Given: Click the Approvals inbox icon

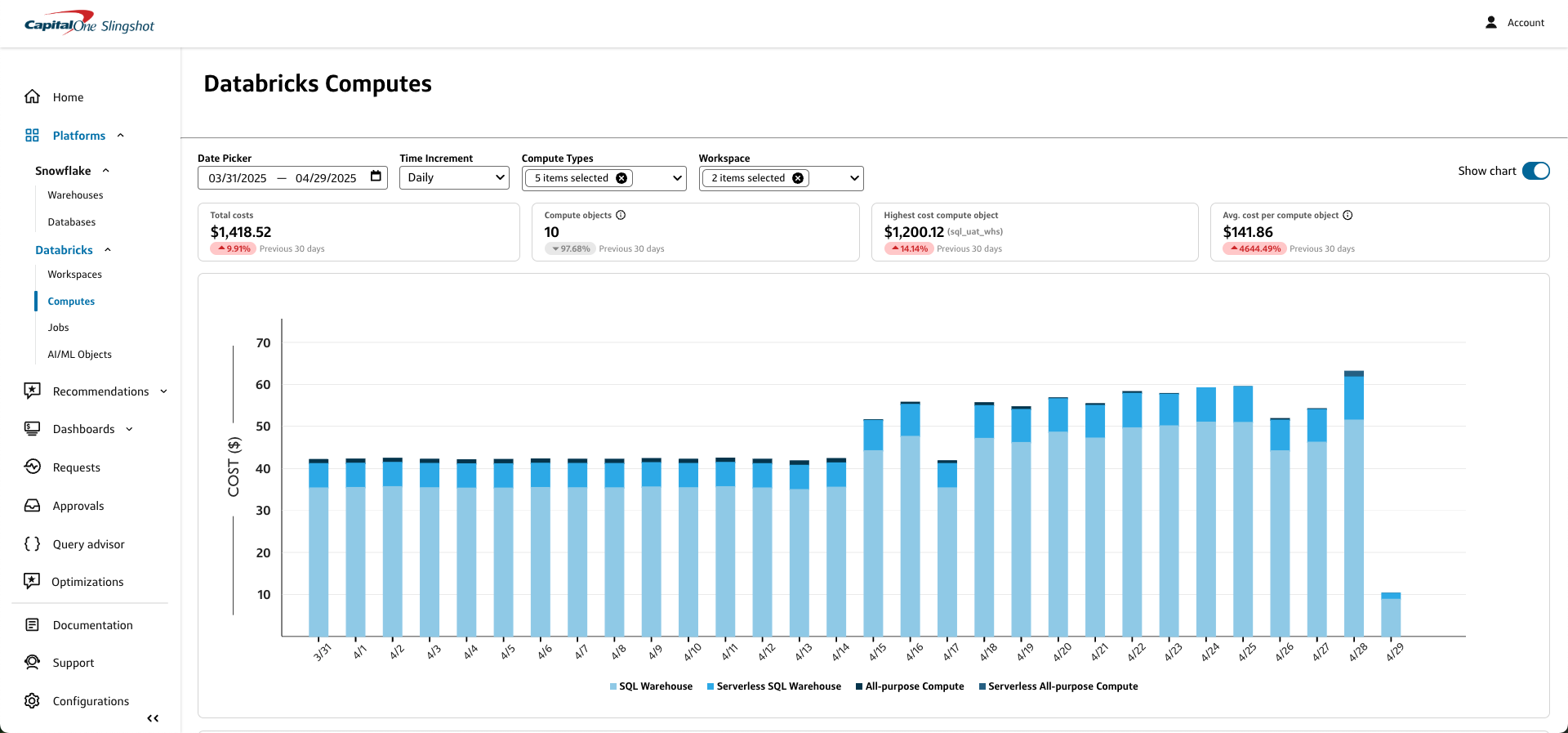Looking at the screenshot, I should point(32,505).
